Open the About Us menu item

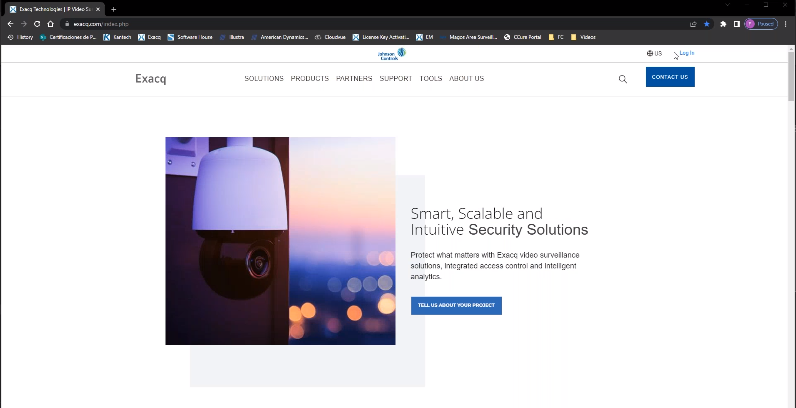click(x=466, y=78)
